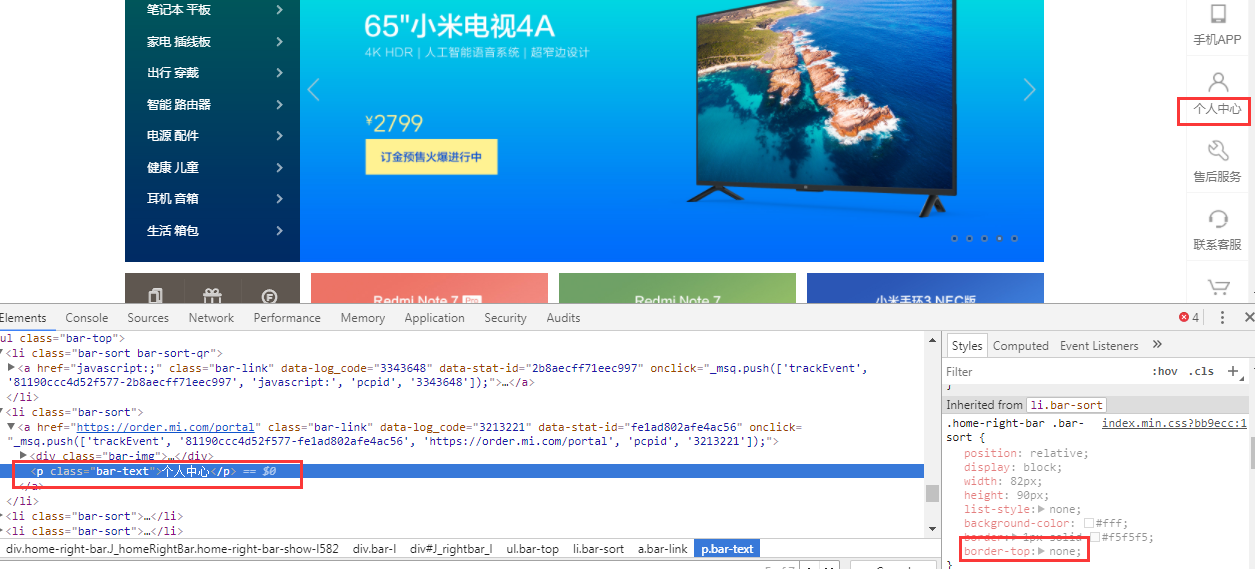This screenshot has width=1255, height=569.
Task: Switch to the Sources tab
Action: pyautogui.click(x=148, y=317)
